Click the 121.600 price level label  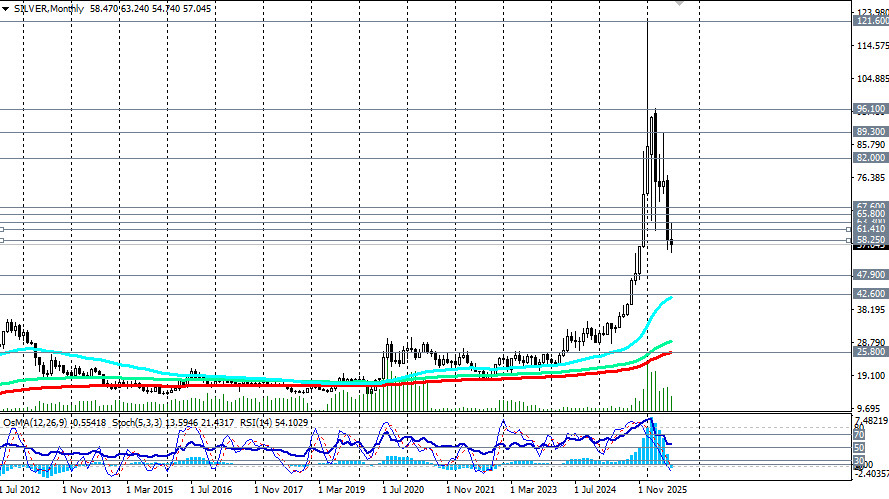(x=871, y=21)
